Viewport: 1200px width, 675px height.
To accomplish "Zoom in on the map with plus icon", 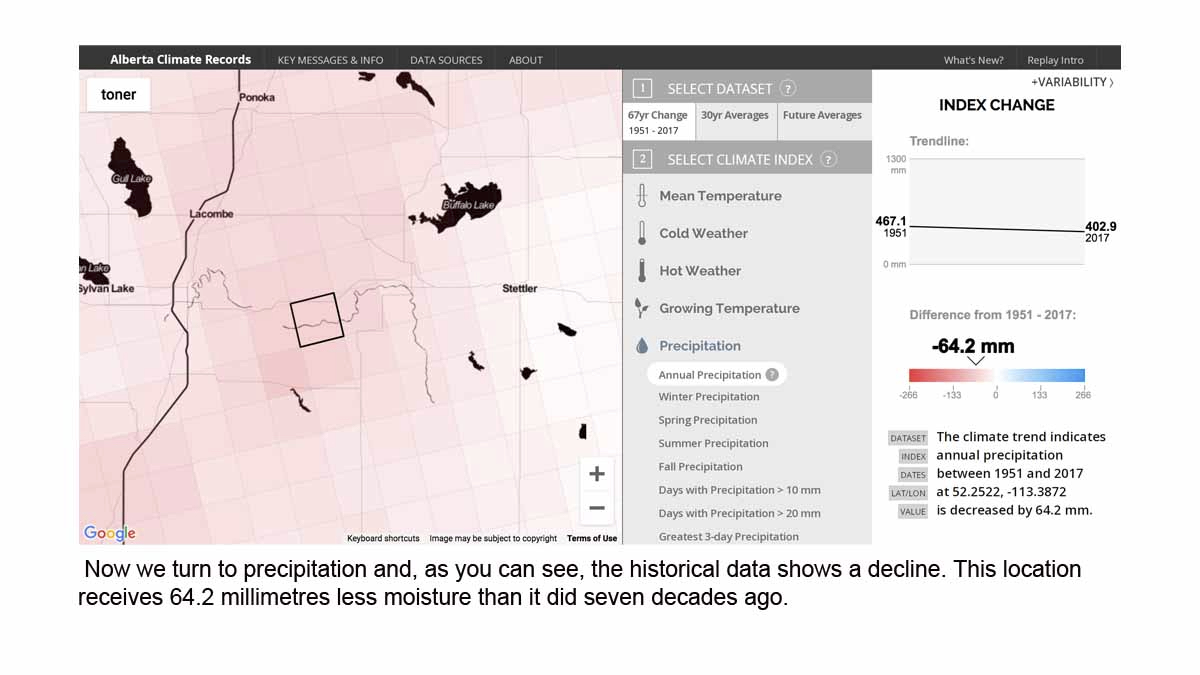I will click(x=596, y=473).
